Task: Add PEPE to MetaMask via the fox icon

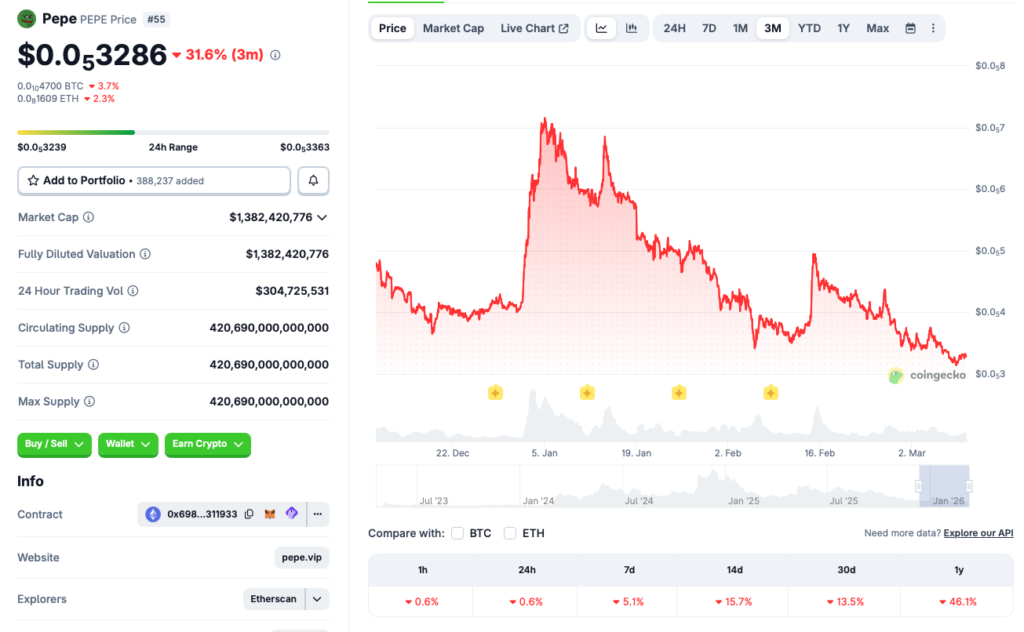Action: 270,514
